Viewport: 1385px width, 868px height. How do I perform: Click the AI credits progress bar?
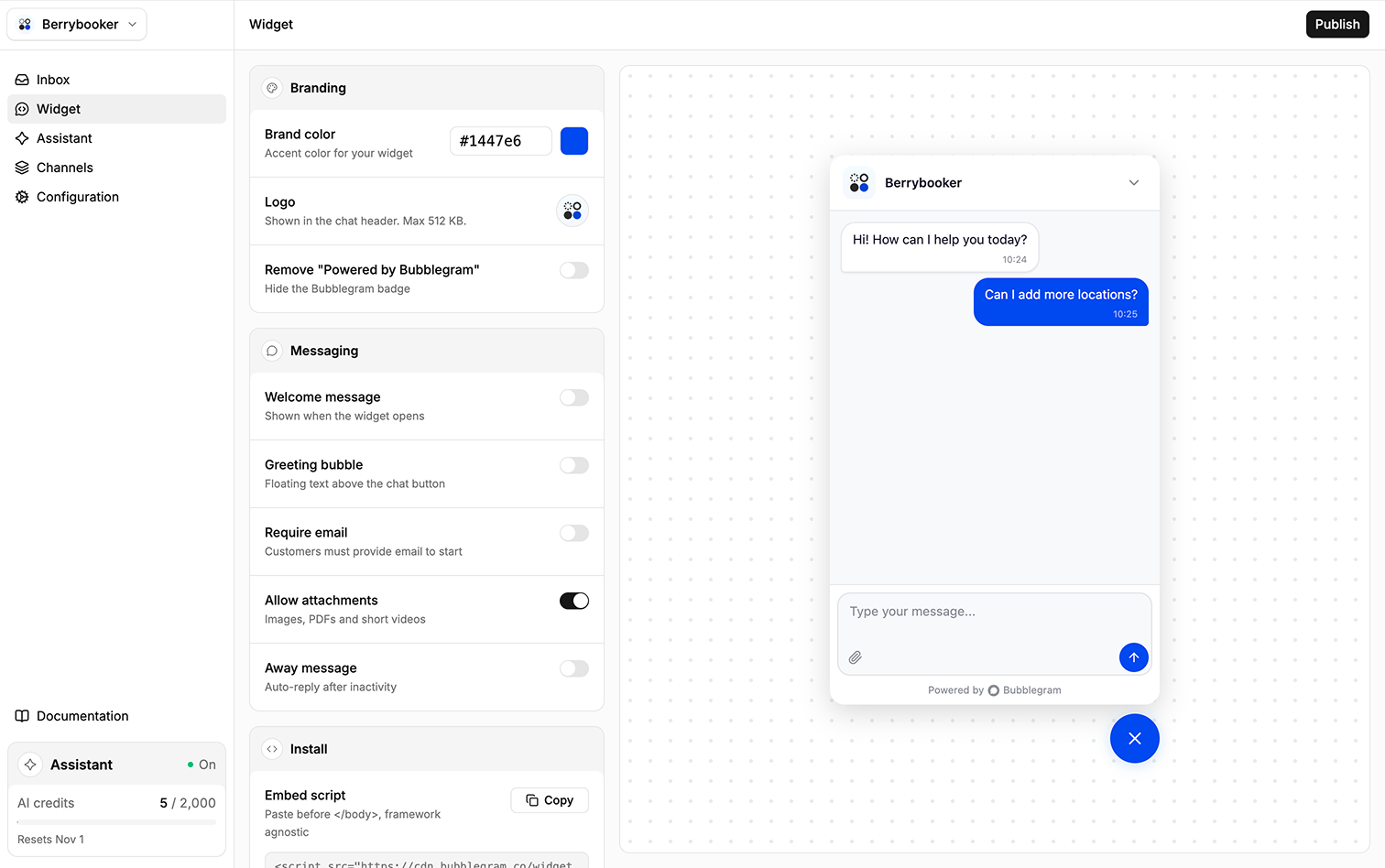(116, 822)
